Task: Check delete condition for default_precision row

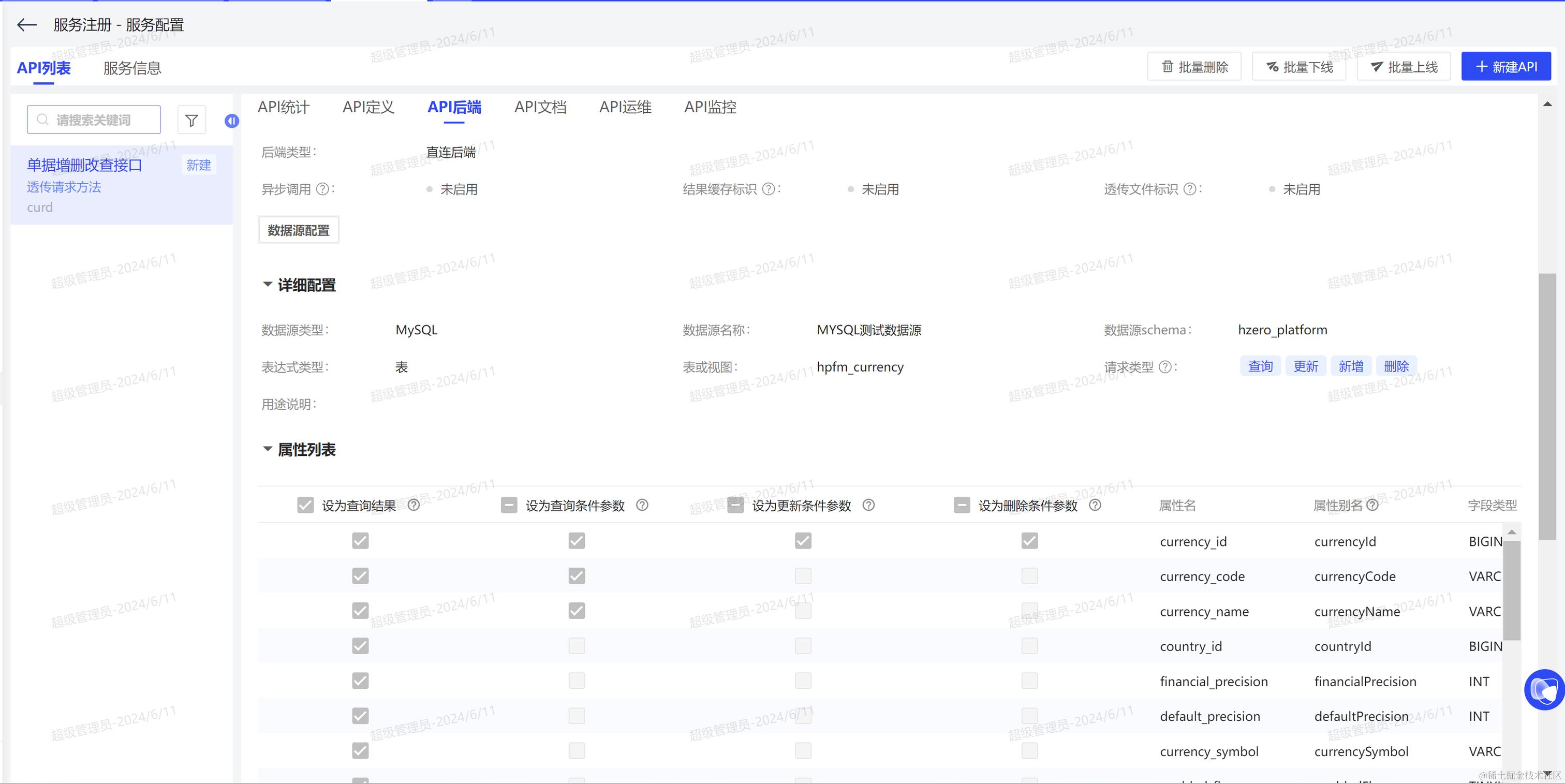Action: 1030,715
